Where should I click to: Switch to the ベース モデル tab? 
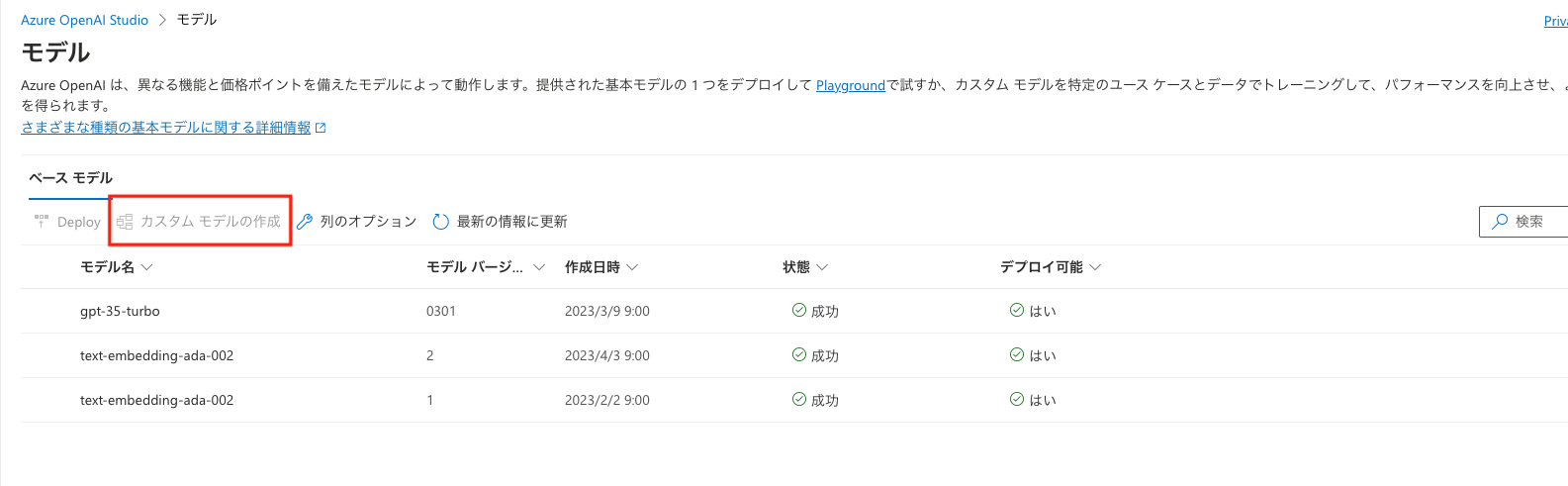70,178
